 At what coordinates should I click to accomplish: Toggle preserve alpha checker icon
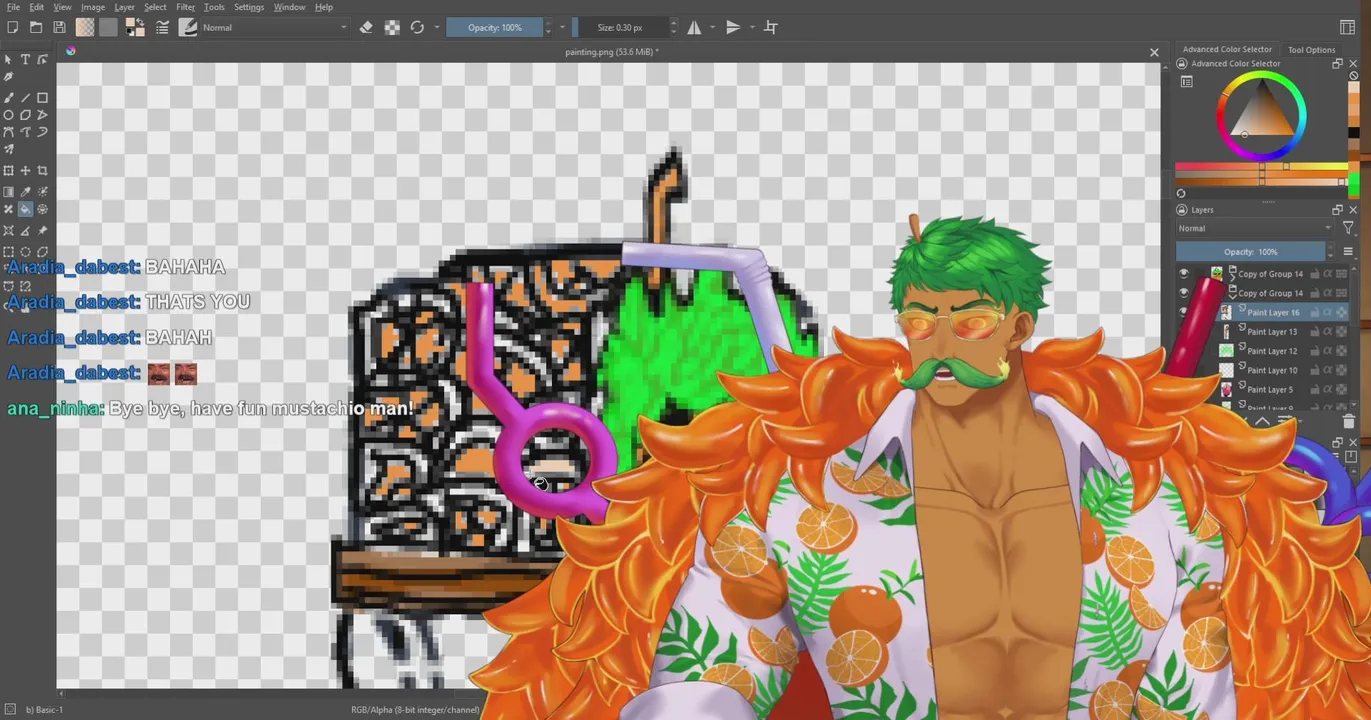click(x=392, y=27)
